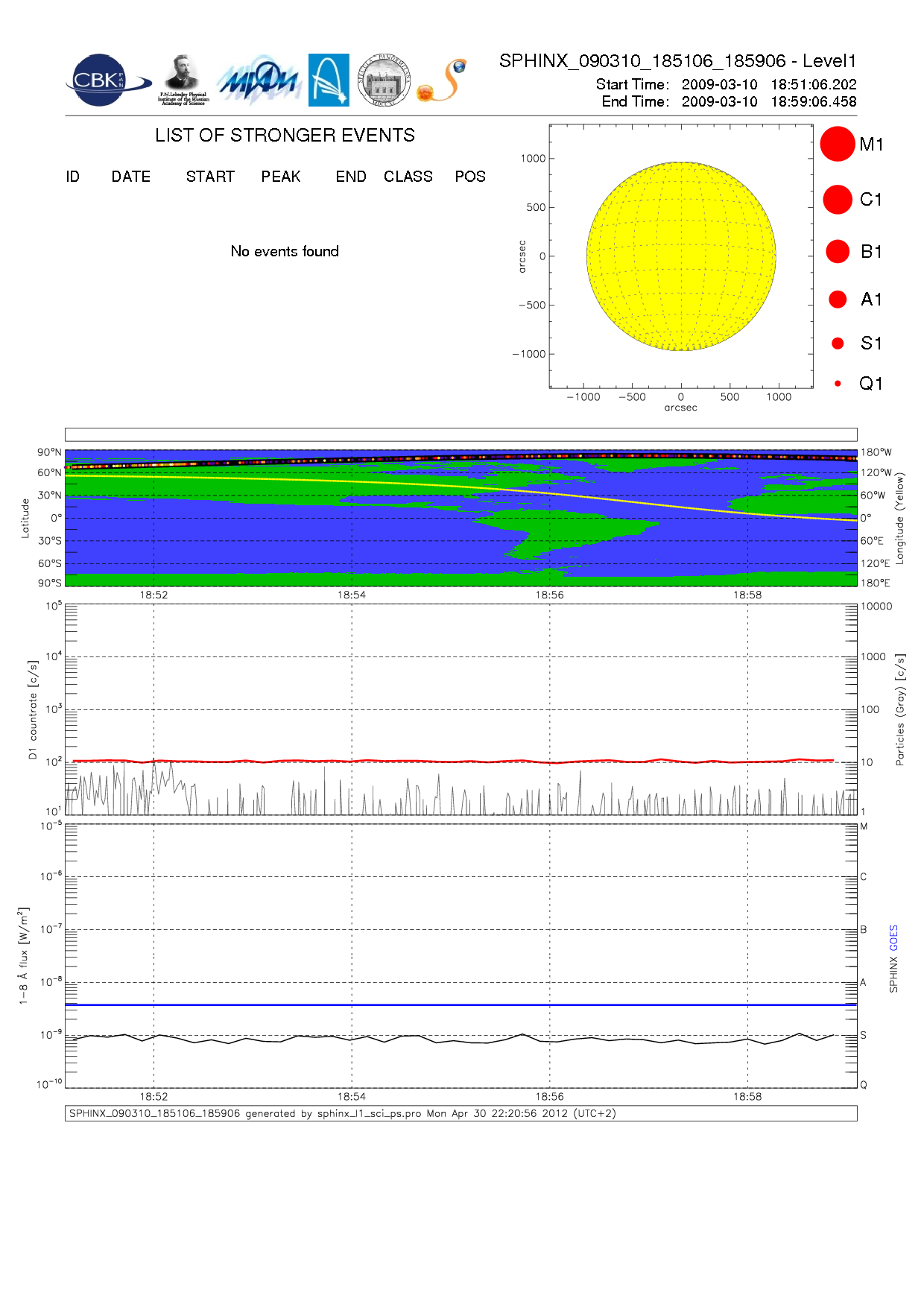Select the M1 class red circle
Image resolution: width=924 pixels, height=1307 pixels.
(x=837, y=144)
